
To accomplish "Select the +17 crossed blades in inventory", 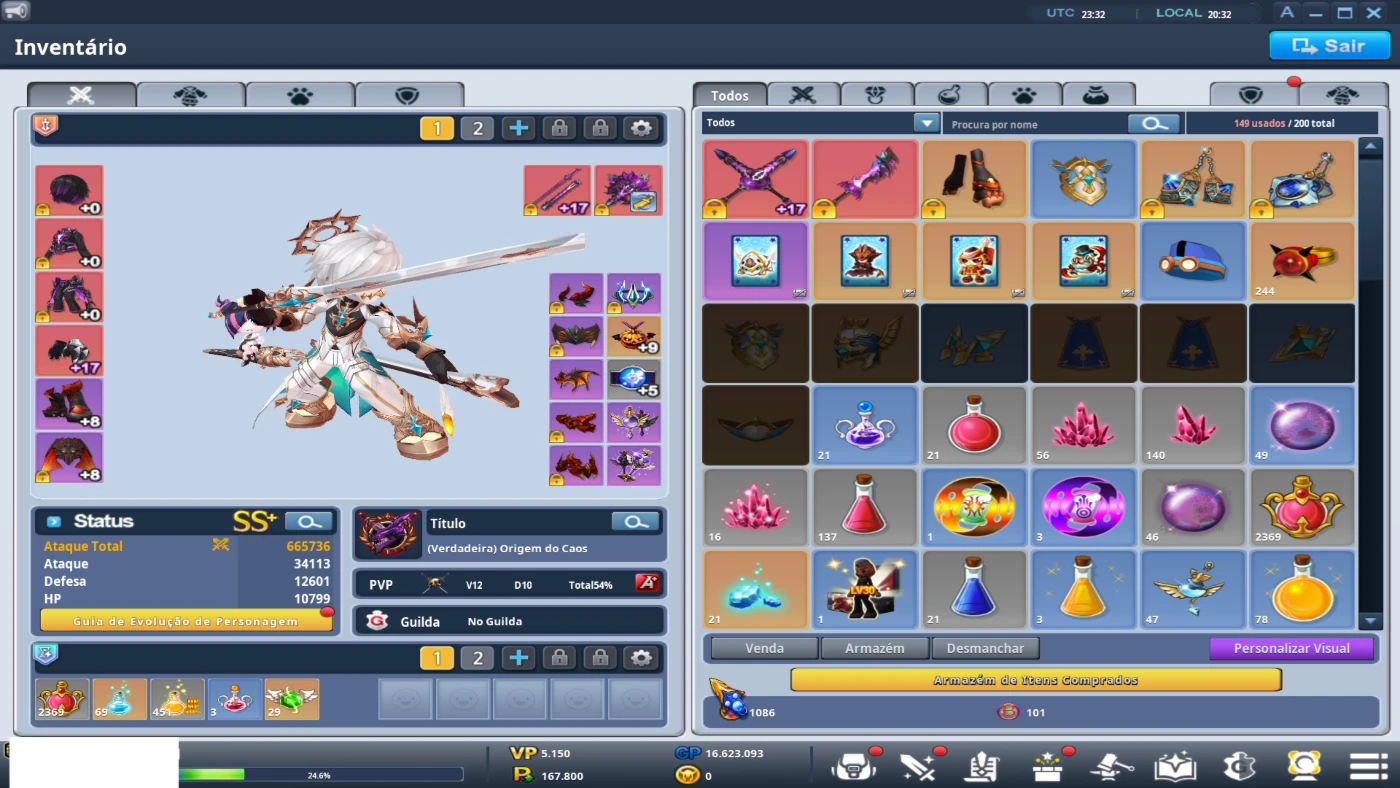I will click(755, 179).
